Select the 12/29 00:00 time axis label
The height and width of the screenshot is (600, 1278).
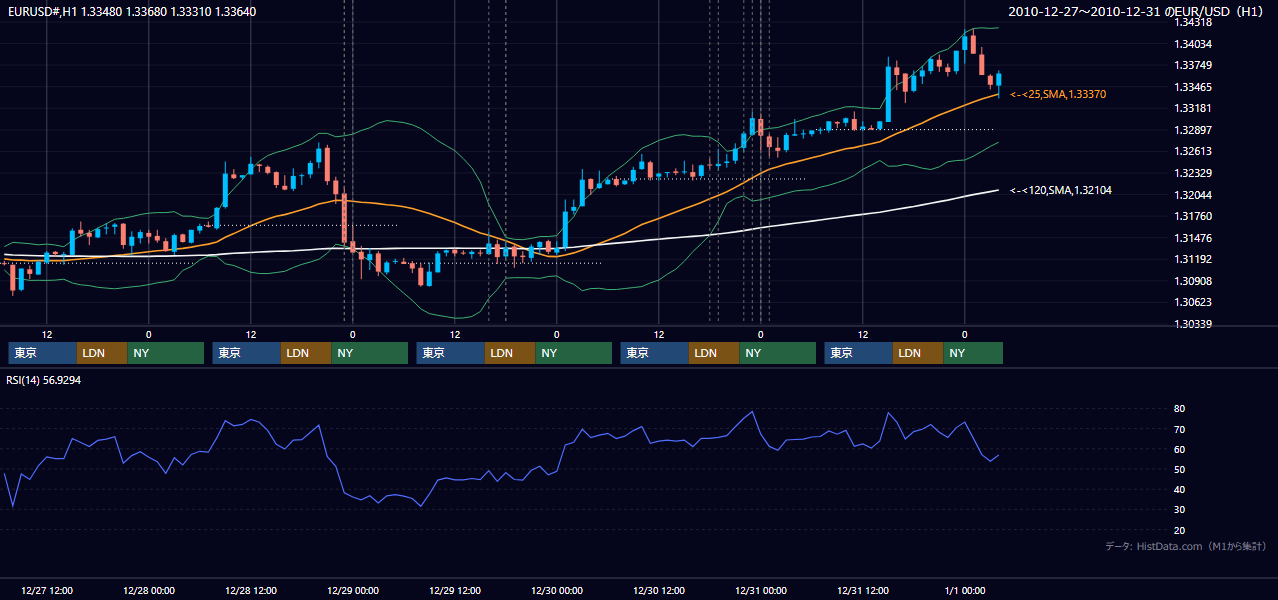click(352, 590)
